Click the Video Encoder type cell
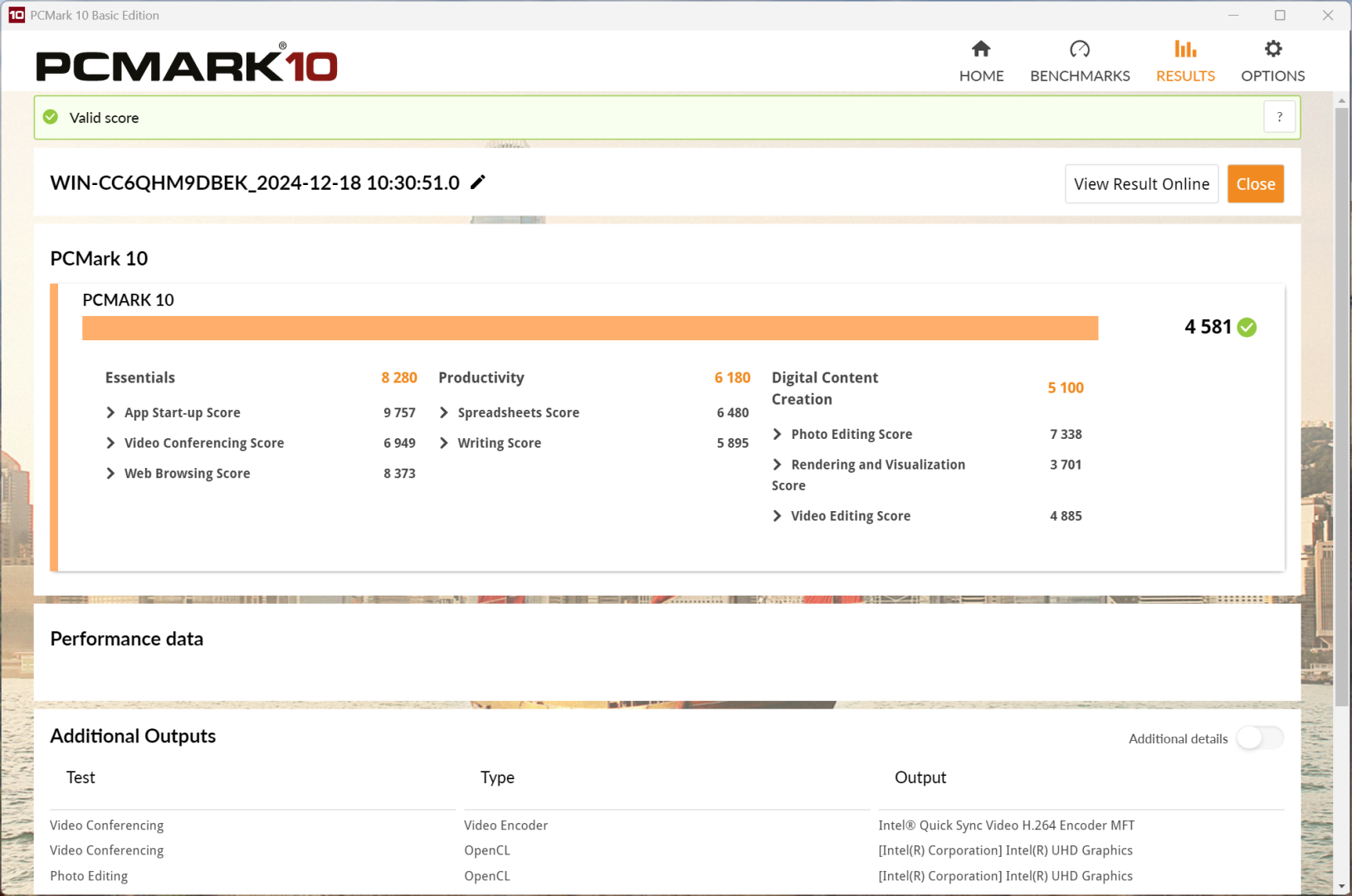 point(505,825)
